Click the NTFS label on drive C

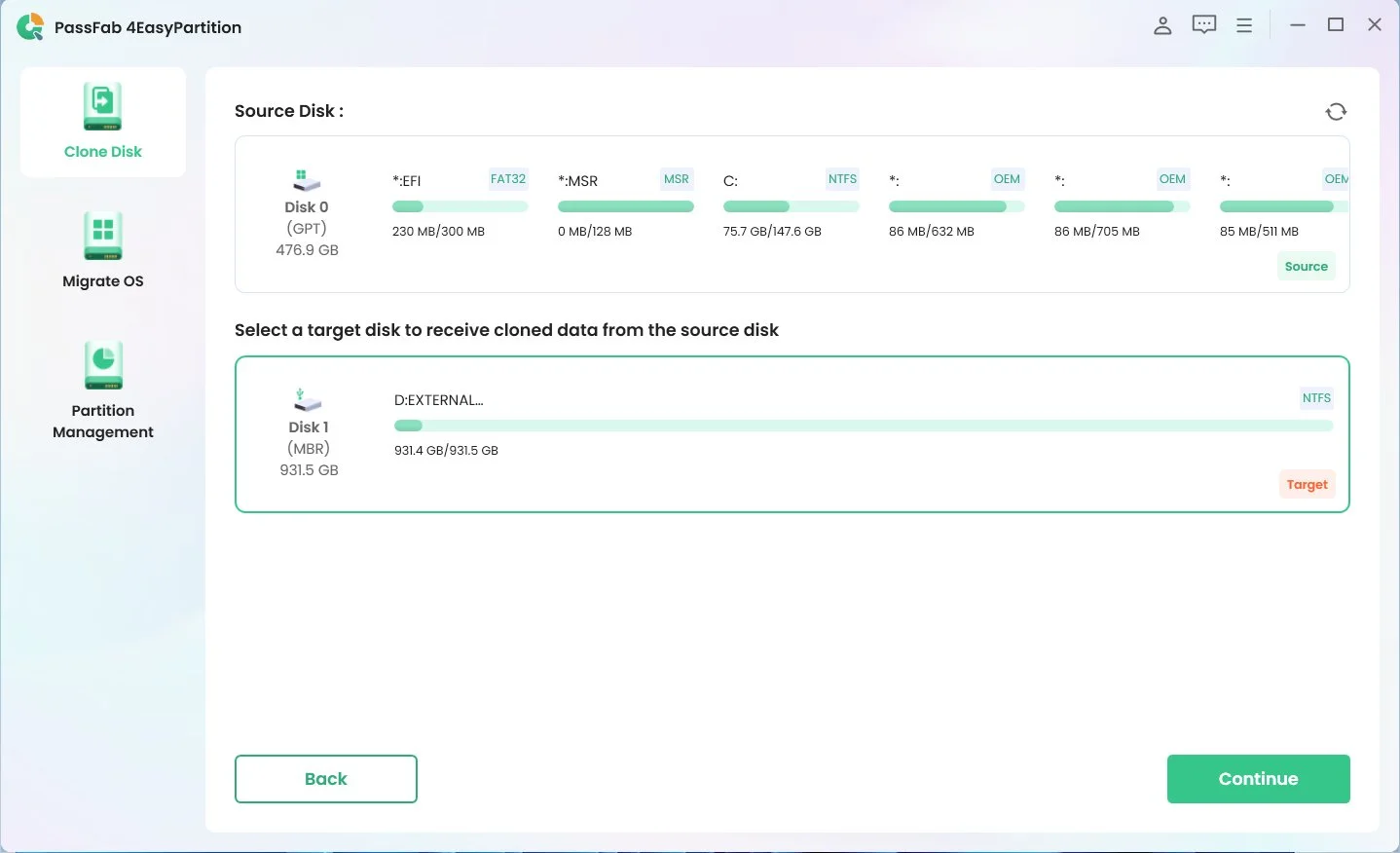click(x=841, y=179)
